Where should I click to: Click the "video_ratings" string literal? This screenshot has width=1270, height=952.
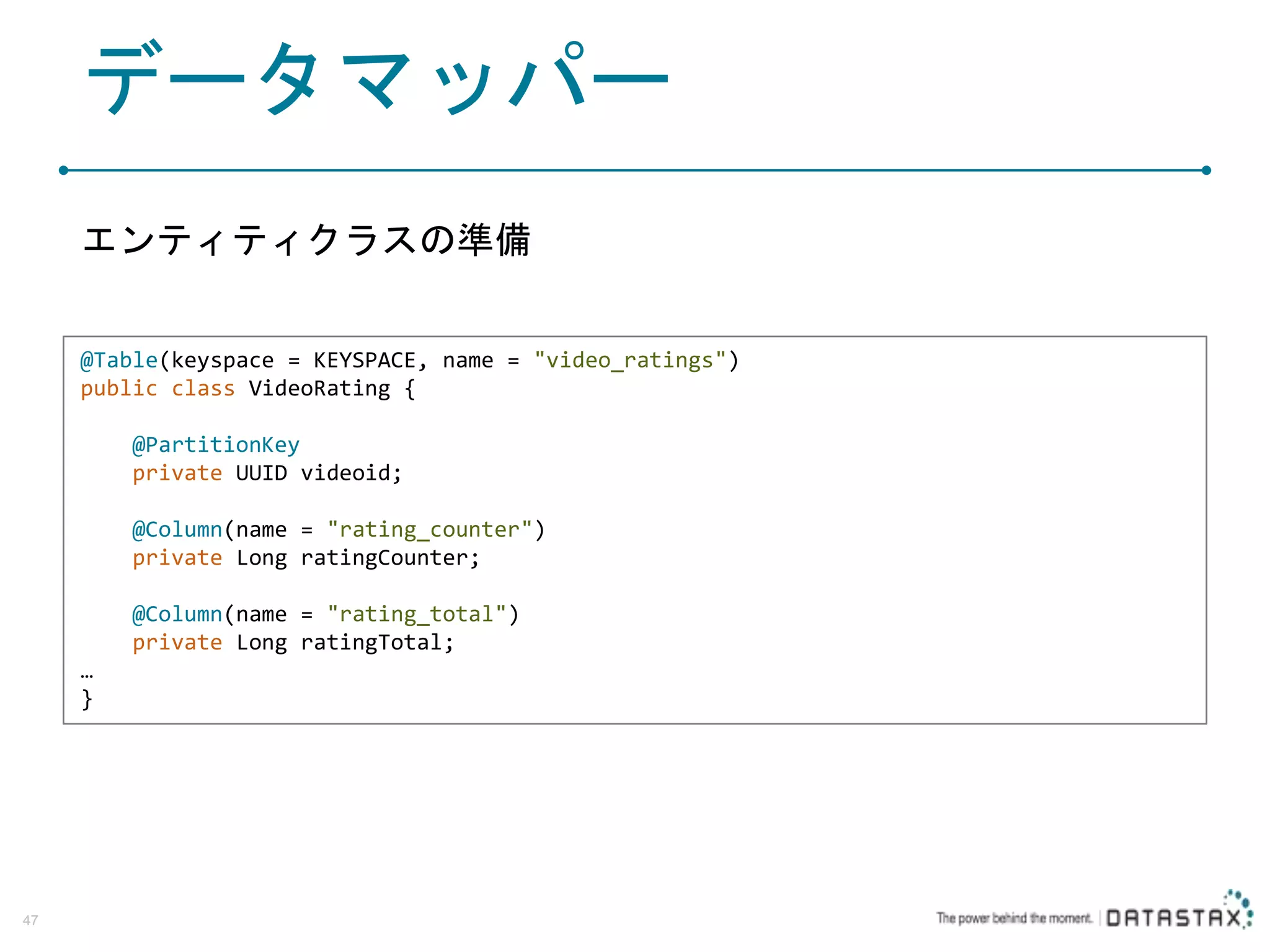tap(629, 360)
